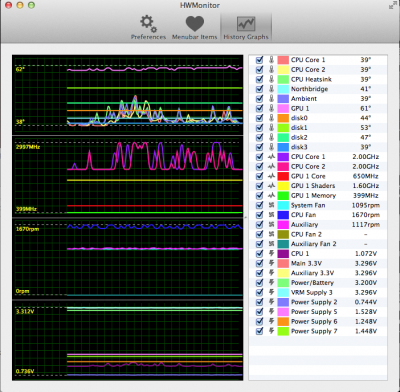Click fan icon beside Auxiliary
The height and width of the screenshot is (392, 400).
272,225
